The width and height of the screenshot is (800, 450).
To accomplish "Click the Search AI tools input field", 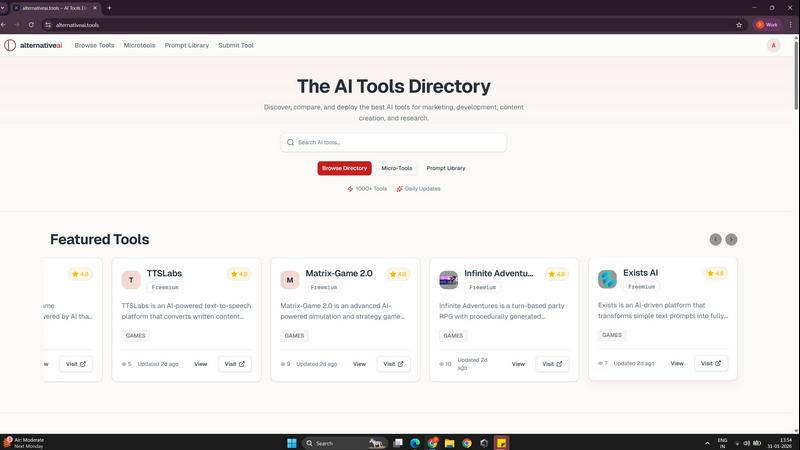I will (x=393, y=142).
